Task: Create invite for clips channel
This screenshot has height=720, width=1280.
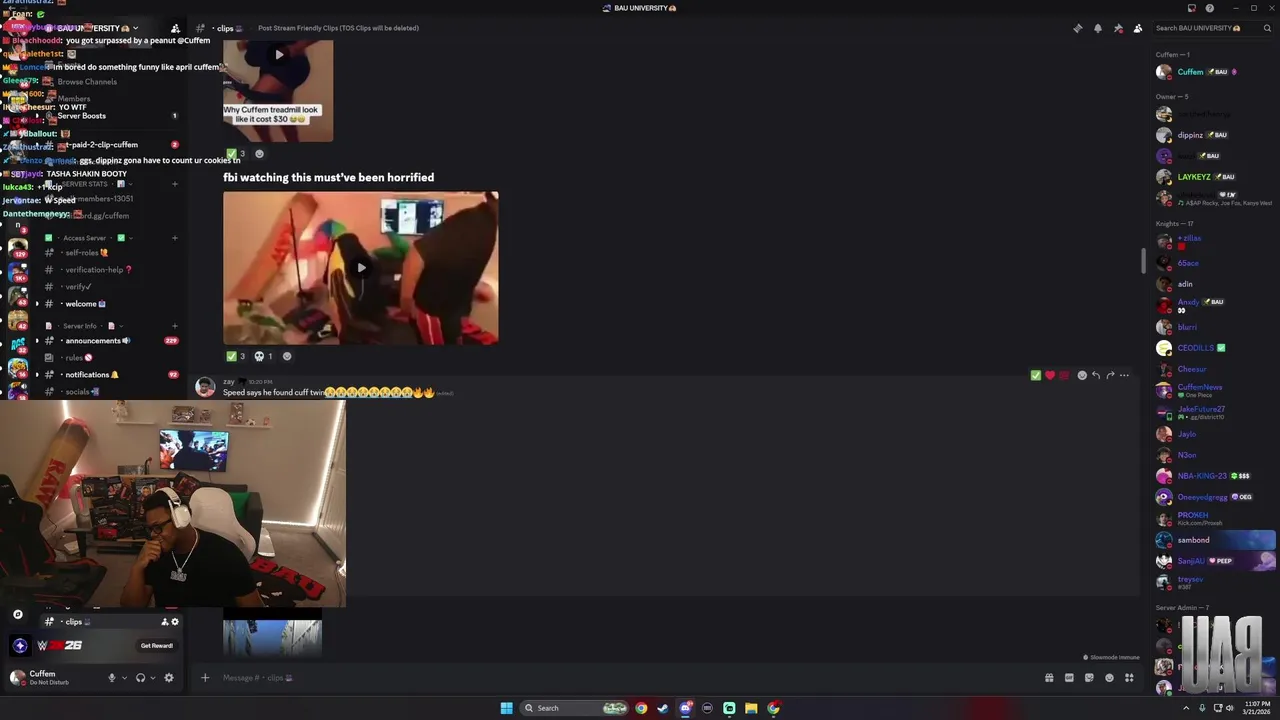Action: (x=165, y=622)
